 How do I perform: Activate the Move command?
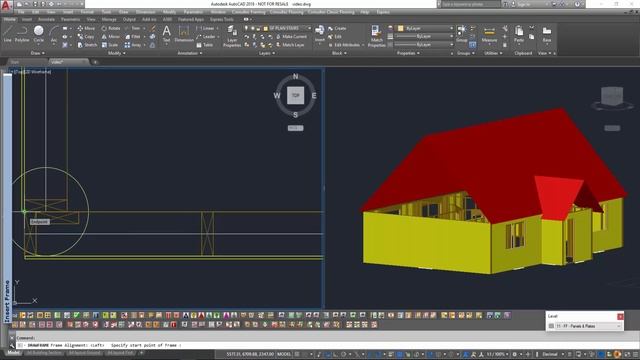(86, 28)
